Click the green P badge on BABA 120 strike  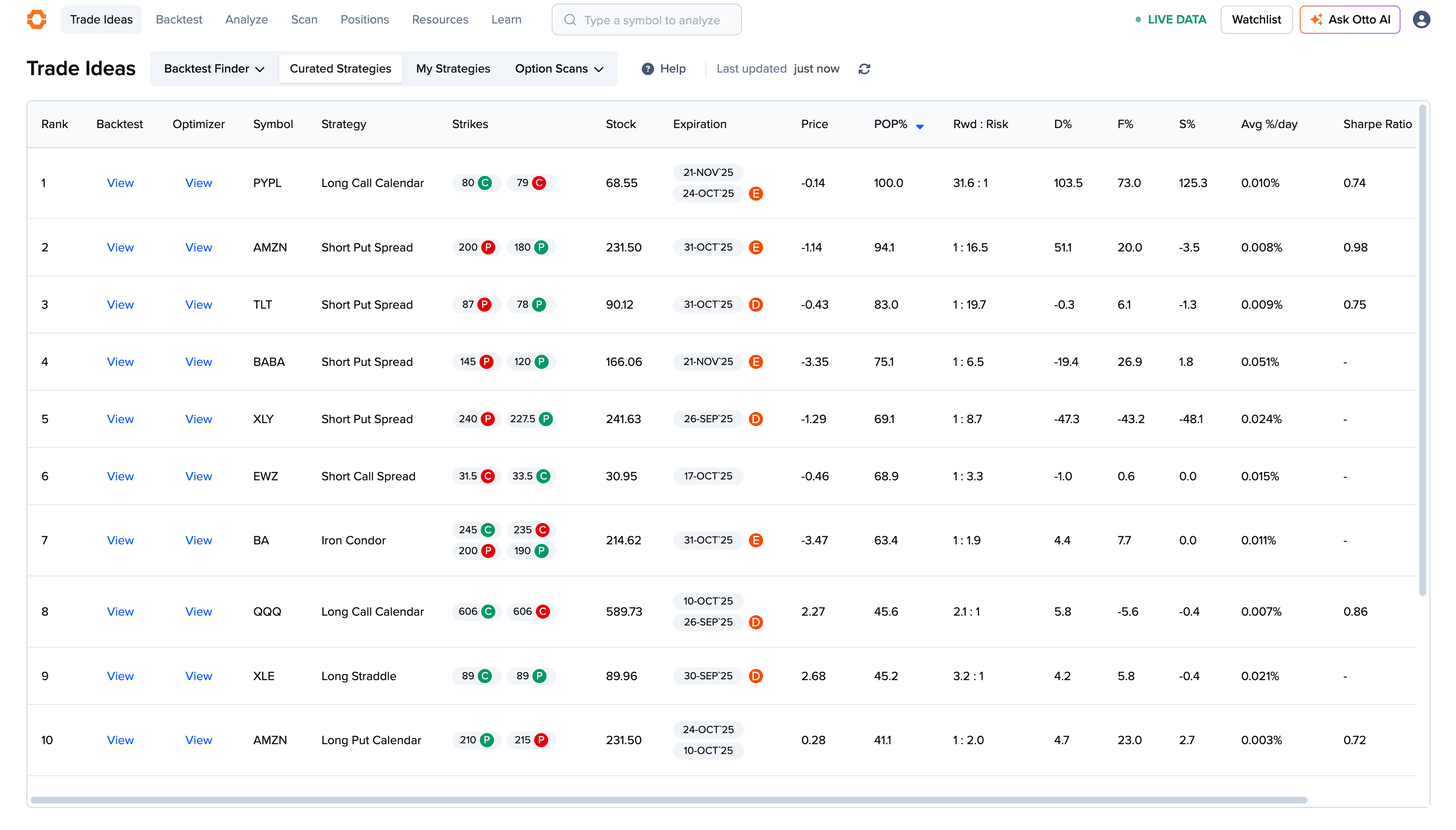click(x=541, y=362)
